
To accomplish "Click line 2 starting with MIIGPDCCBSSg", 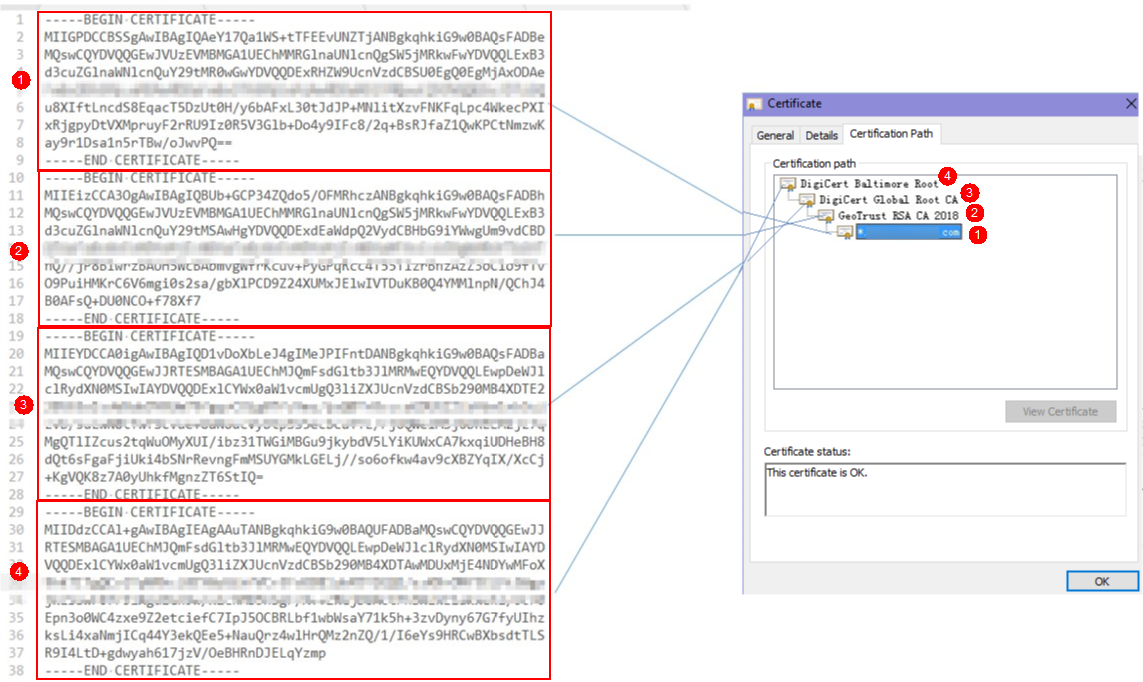I will point(294,37).
